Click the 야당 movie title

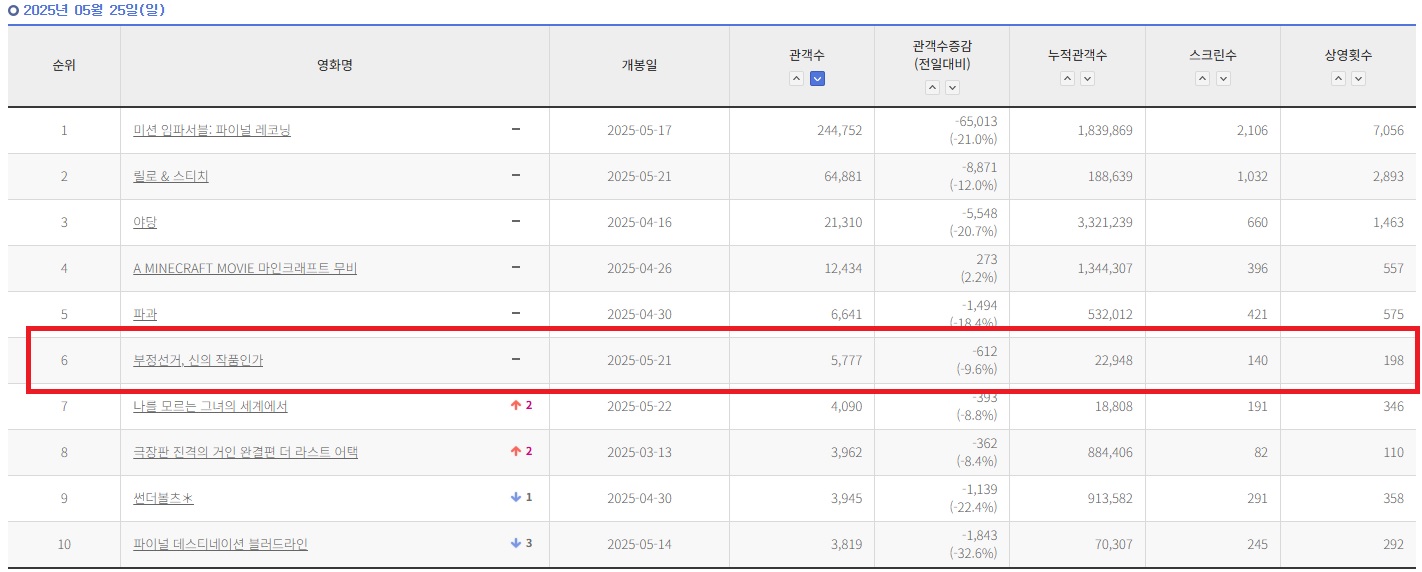pyautogui.click(x=145, y=222)
